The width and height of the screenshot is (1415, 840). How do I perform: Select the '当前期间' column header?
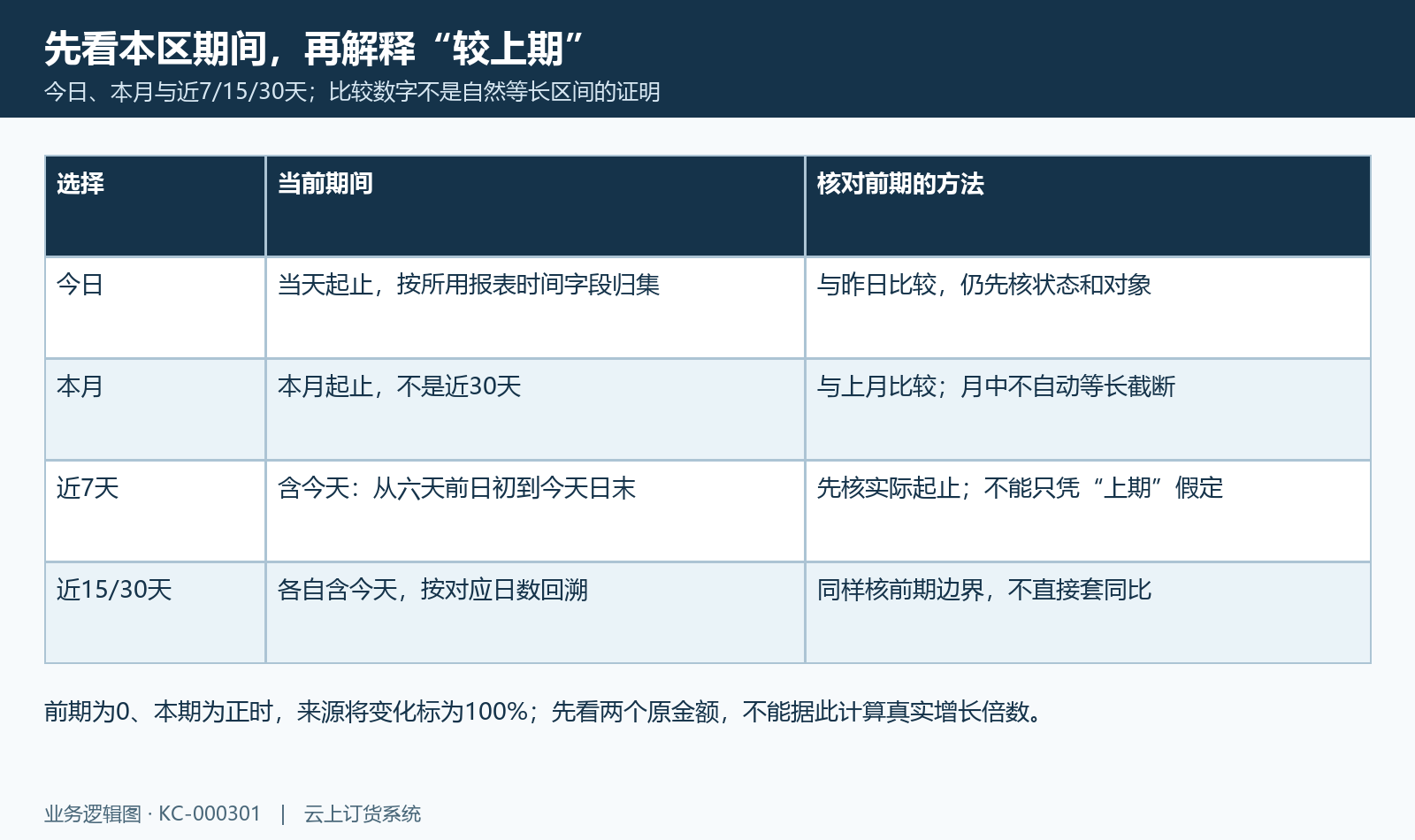click(535, 206)
